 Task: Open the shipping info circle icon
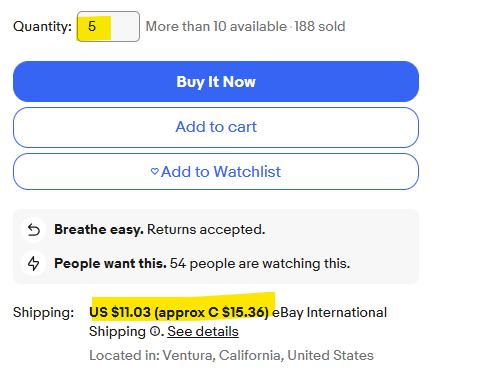[155, 331]
